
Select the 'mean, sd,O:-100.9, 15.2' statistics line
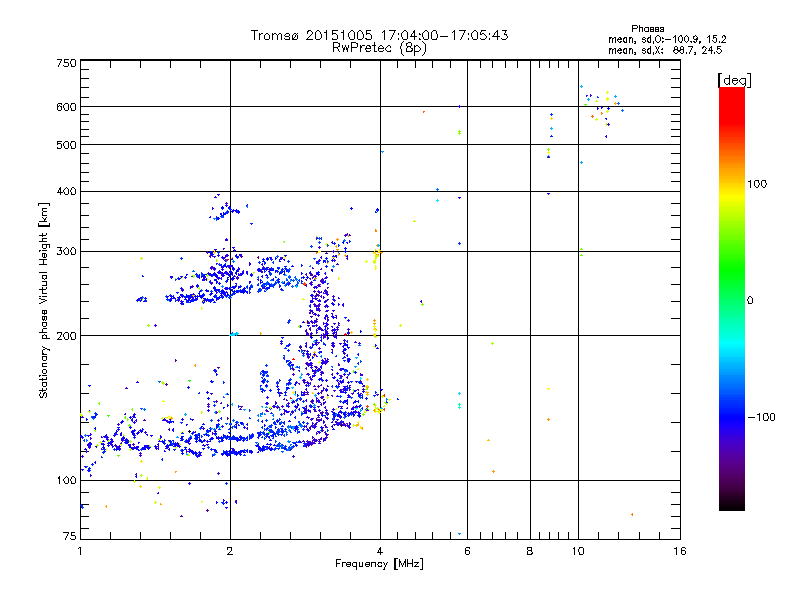click(x=667, y=39)
